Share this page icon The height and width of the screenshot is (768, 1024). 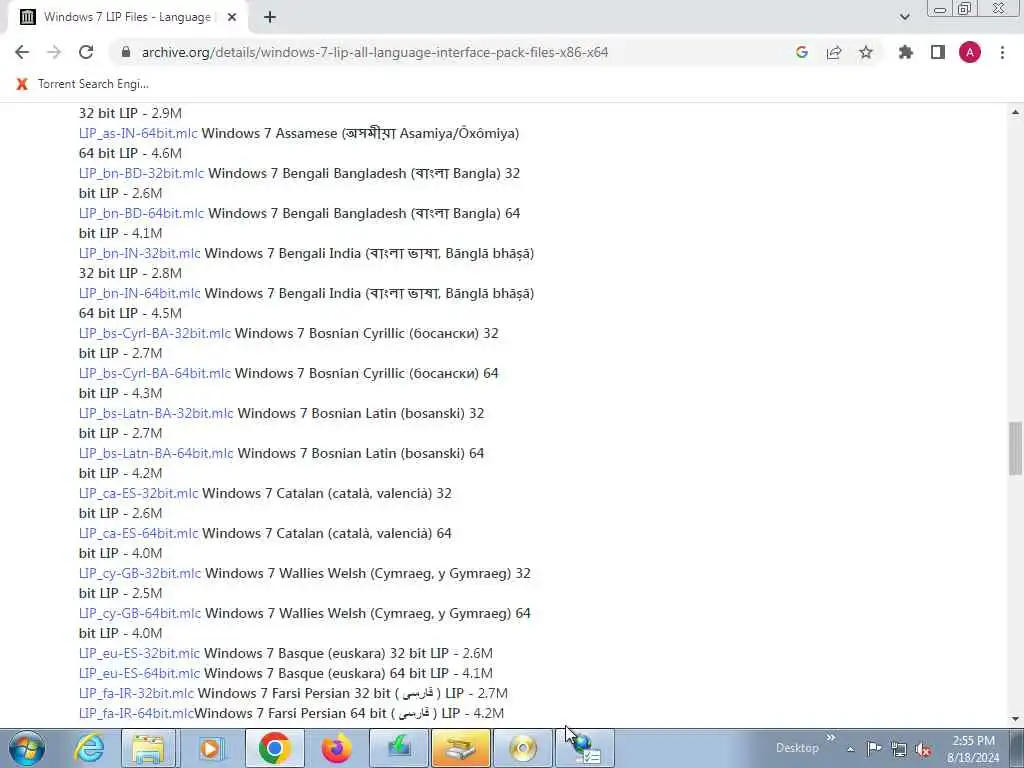(x=834, y=52)
